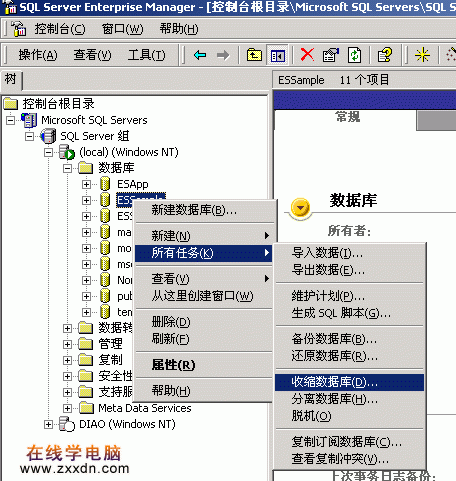Choose 查看复制冲突(V)... in submenu

[x=349, y=459]
